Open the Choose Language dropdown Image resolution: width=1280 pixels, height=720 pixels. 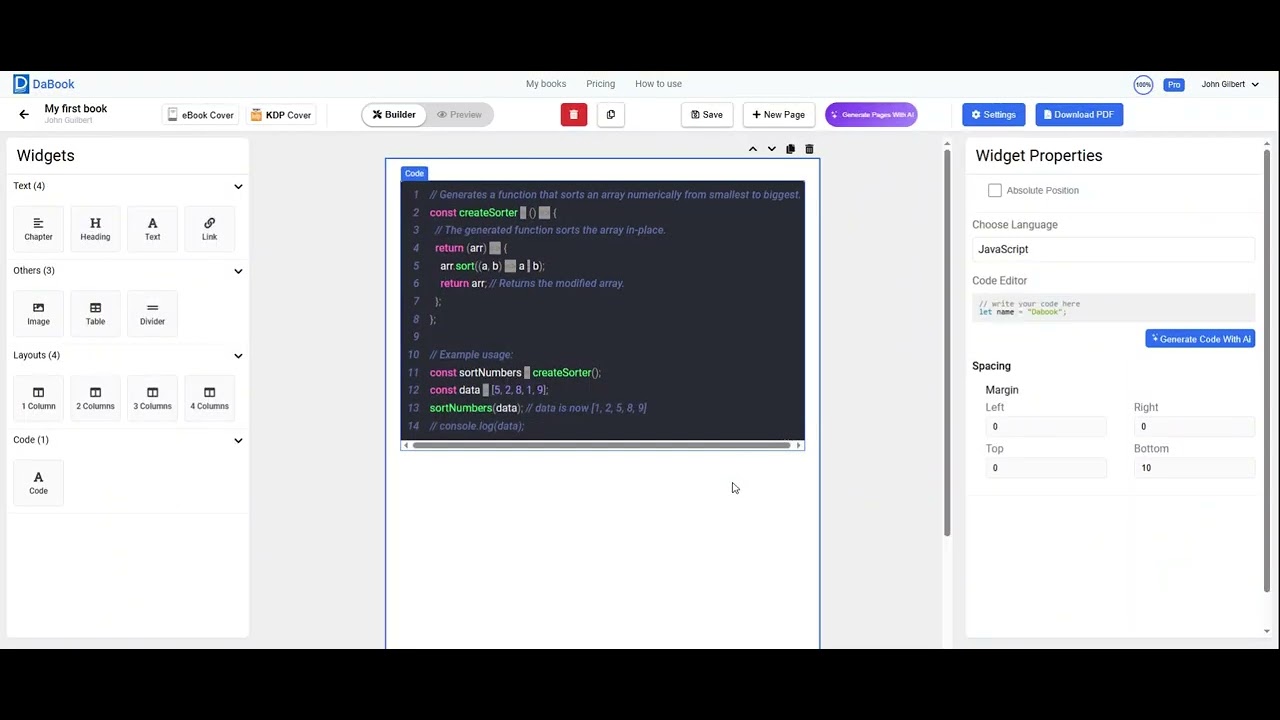pos(1113,249)
